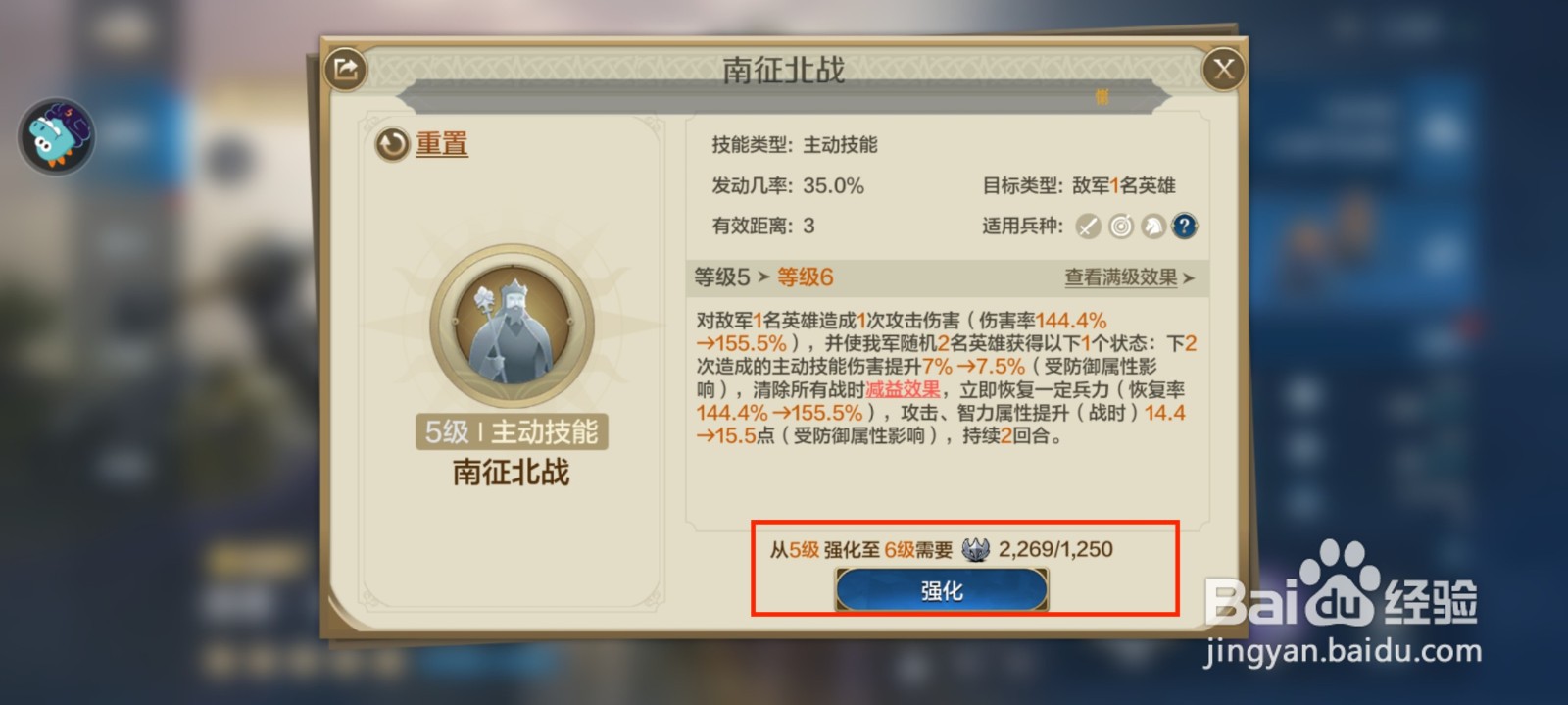
Task: Click the 南征北战 dialog title
Action: point(783,70)
